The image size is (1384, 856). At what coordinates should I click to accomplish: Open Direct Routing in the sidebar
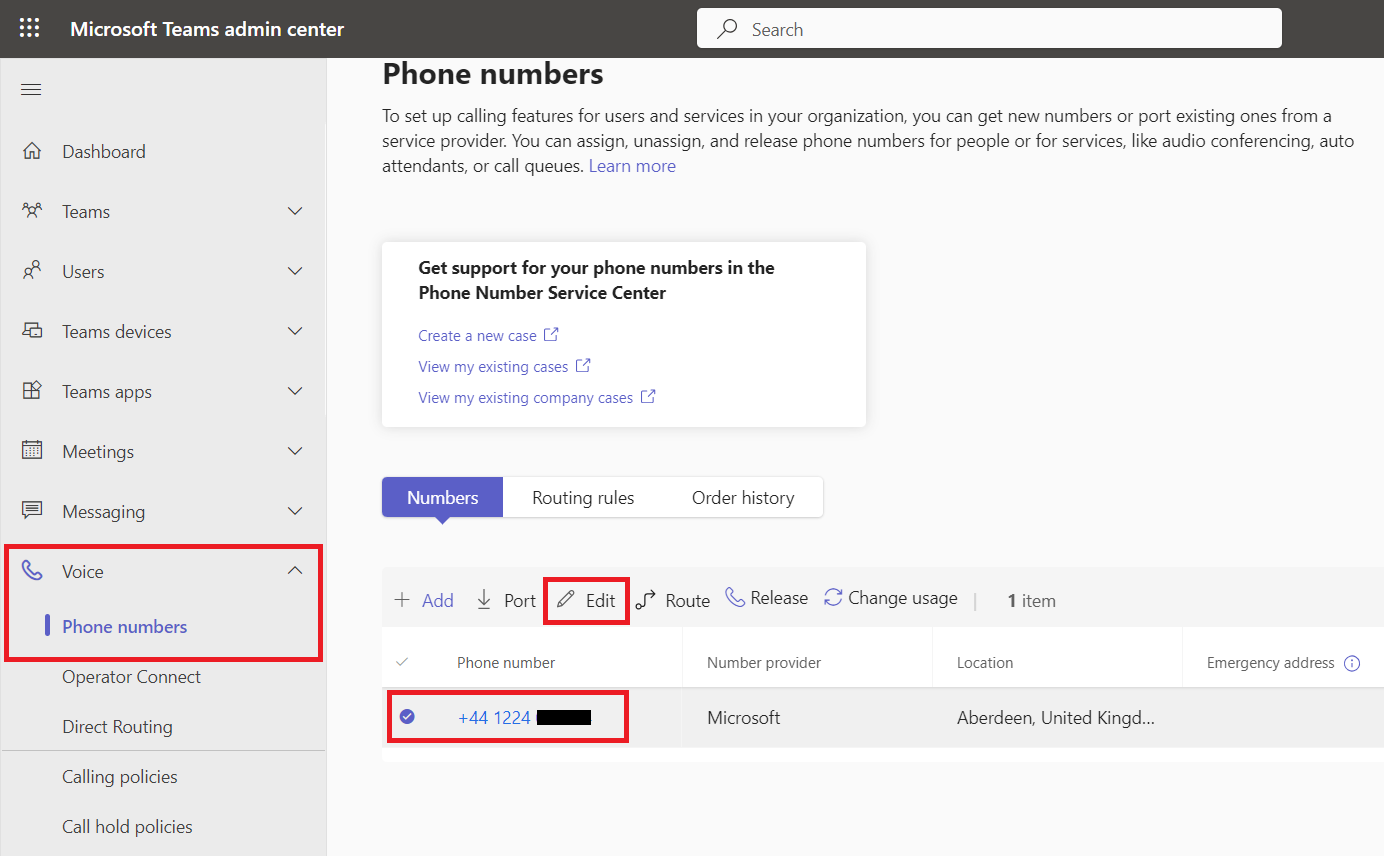[x=117, y=727]
